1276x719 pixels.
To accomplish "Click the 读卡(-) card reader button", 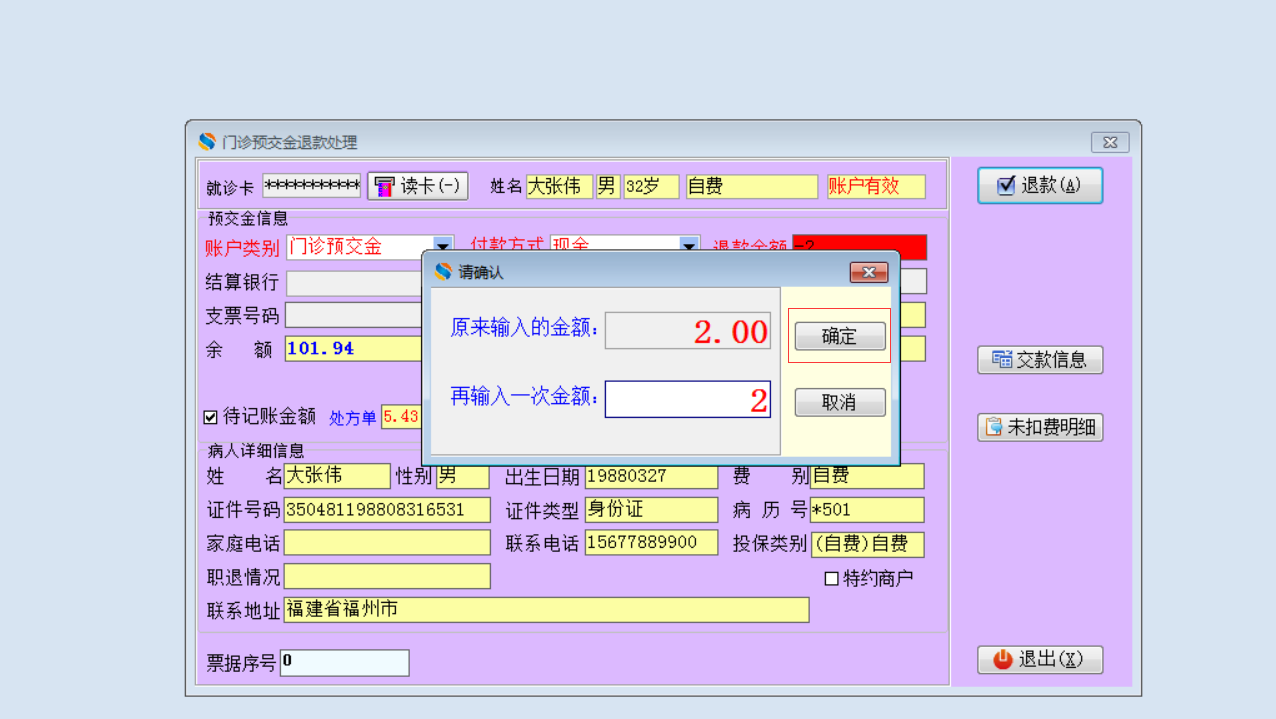I will [x=418, y=186].
